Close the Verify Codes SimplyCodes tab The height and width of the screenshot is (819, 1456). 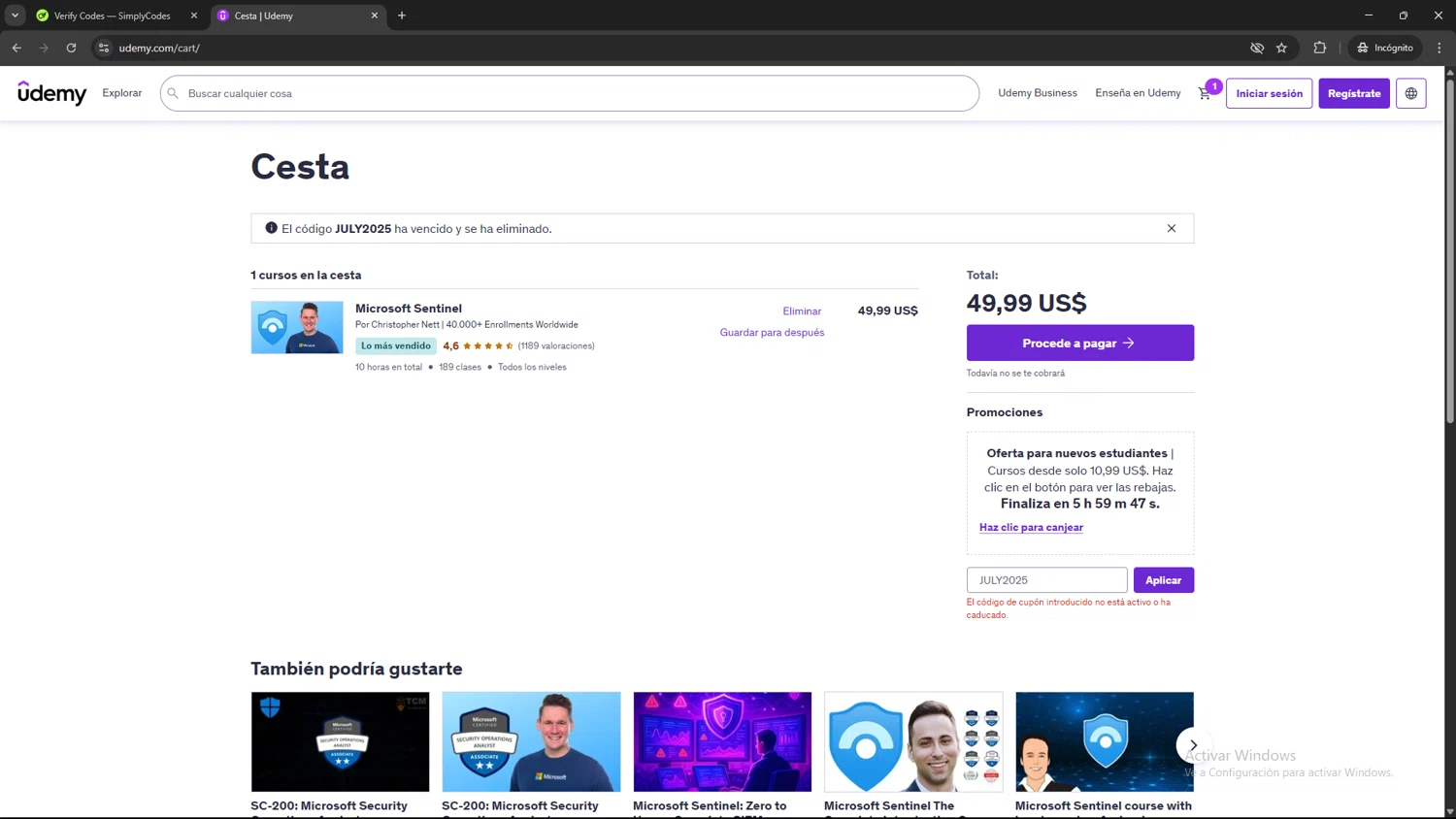click(x=193, y=16)
